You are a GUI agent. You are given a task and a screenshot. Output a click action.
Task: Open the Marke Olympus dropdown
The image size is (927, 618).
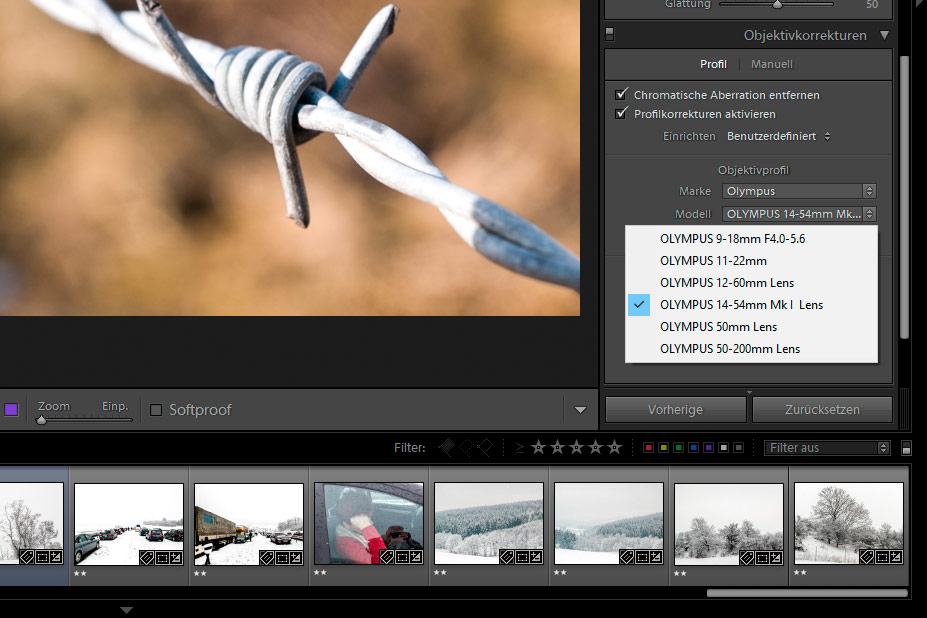click(799, 191)
